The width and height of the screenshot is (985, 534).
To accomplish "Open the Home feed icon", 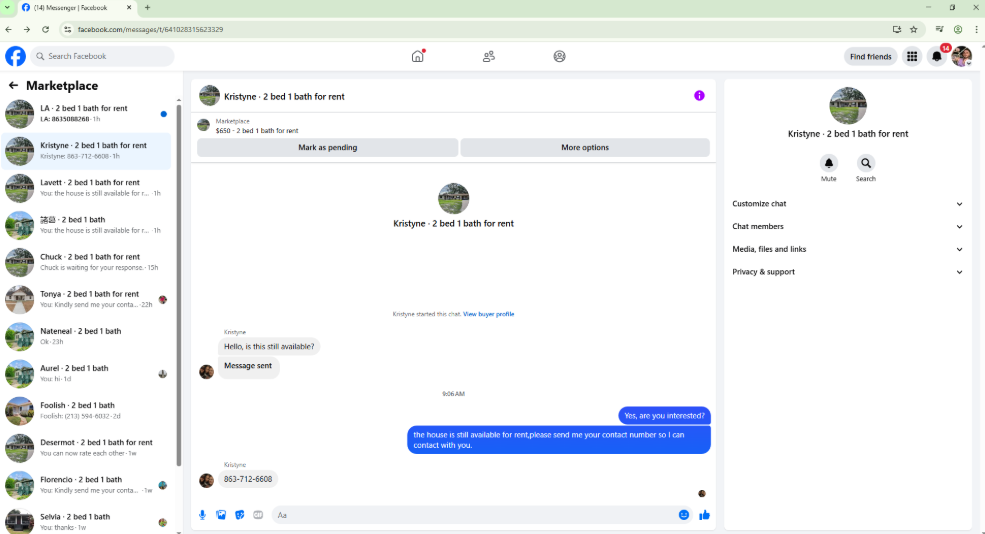I will coord(418,57).
